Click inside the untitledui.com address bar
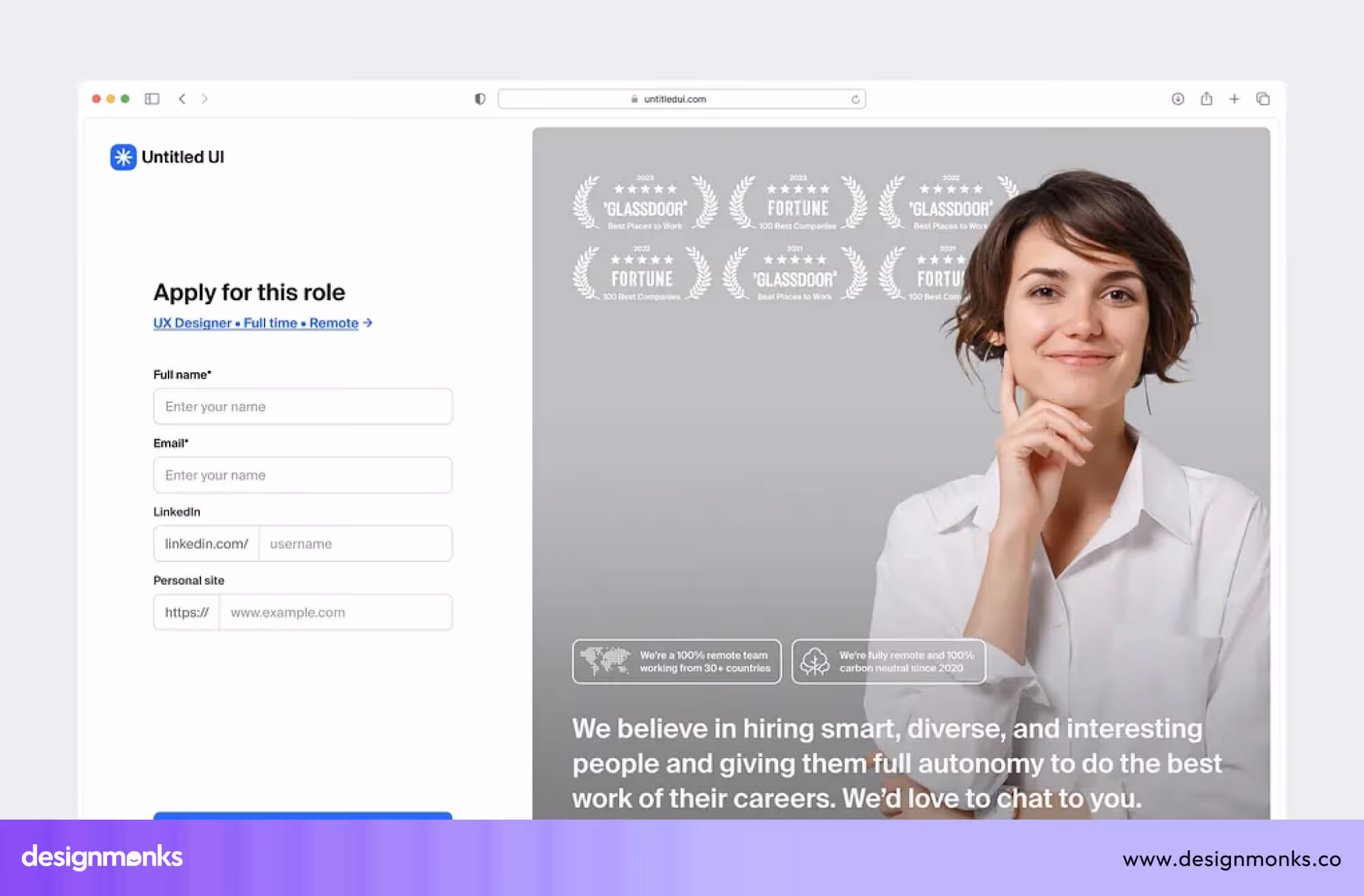Screen dimensions: 1364x896 (682, 99)
